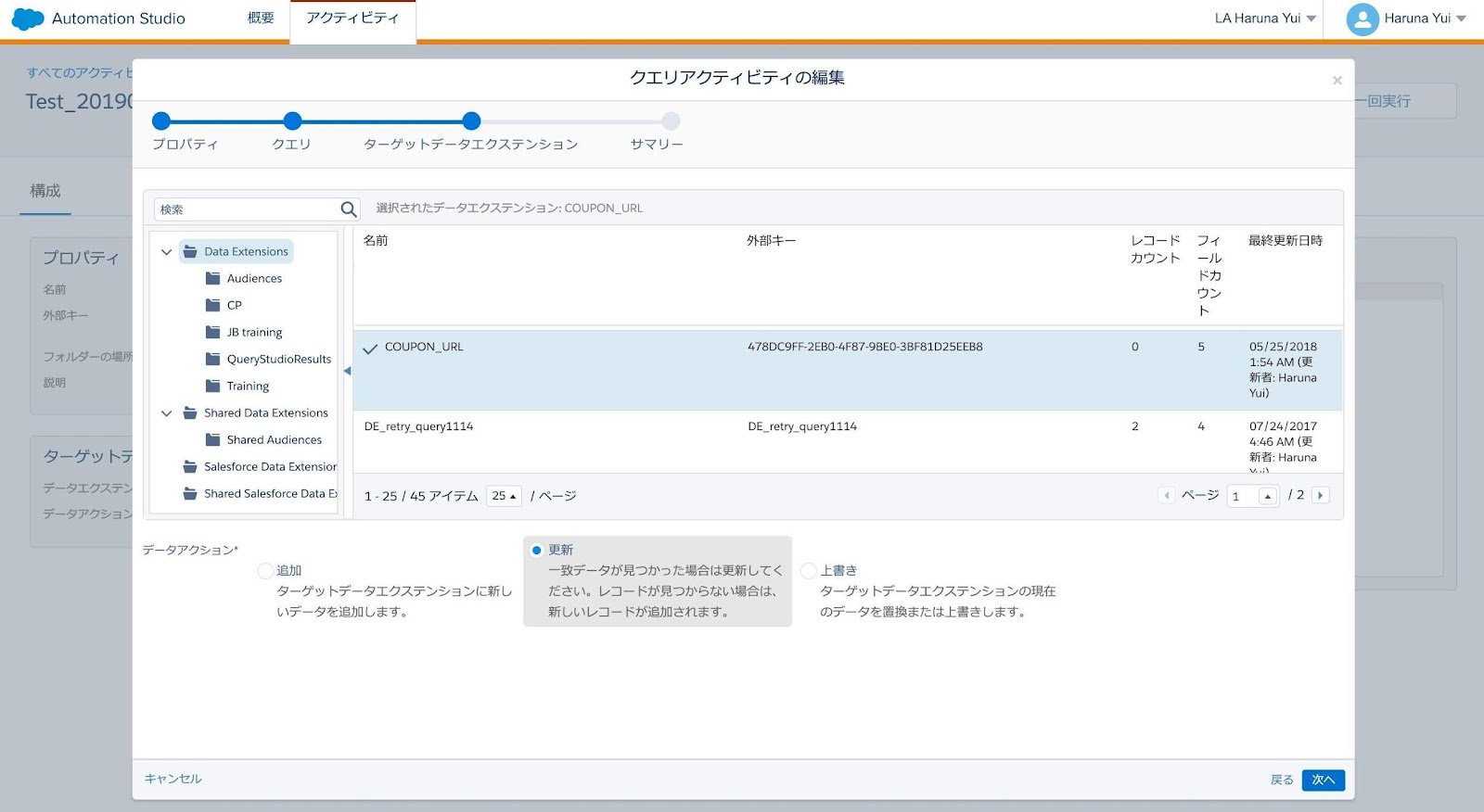Go to the next page arrow
This screenshot has height=812, width=1484.
[x=1321, y=495]
